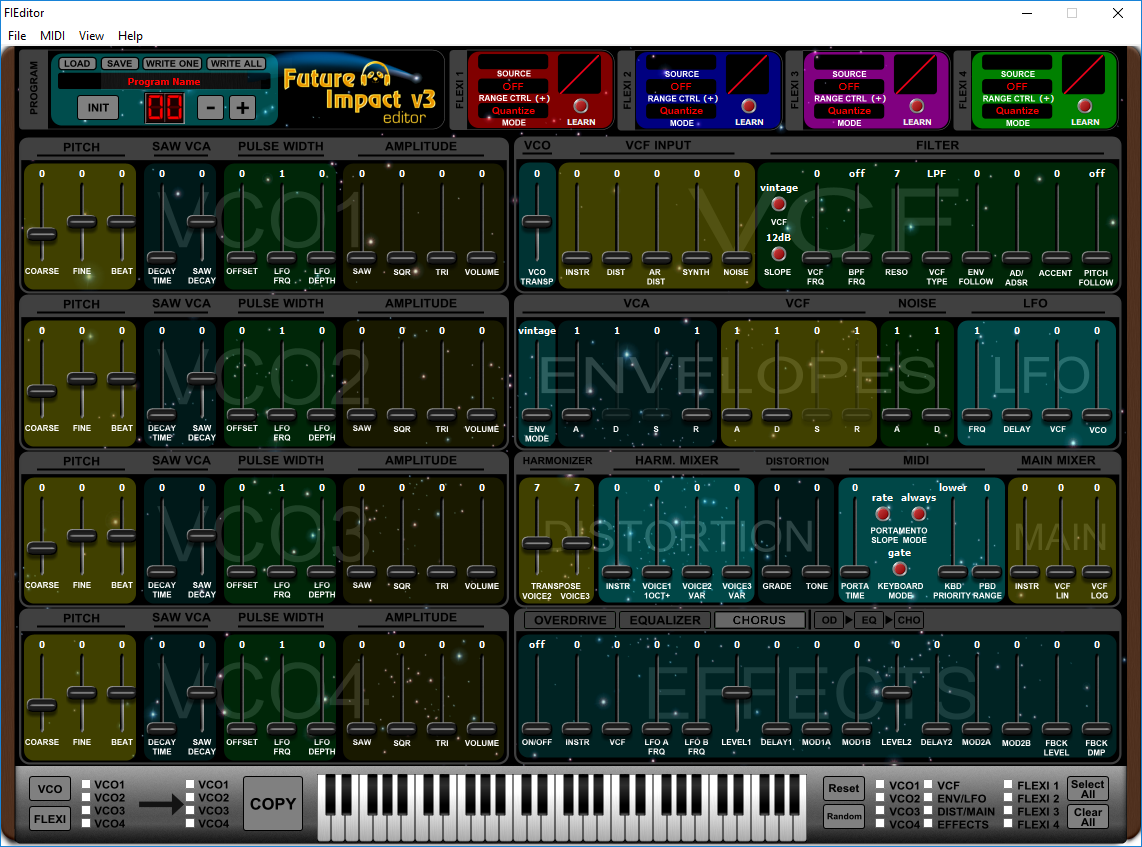Switch to the CHORUS effects tab
Screen dimensions: 1142x847
point(759,620)
